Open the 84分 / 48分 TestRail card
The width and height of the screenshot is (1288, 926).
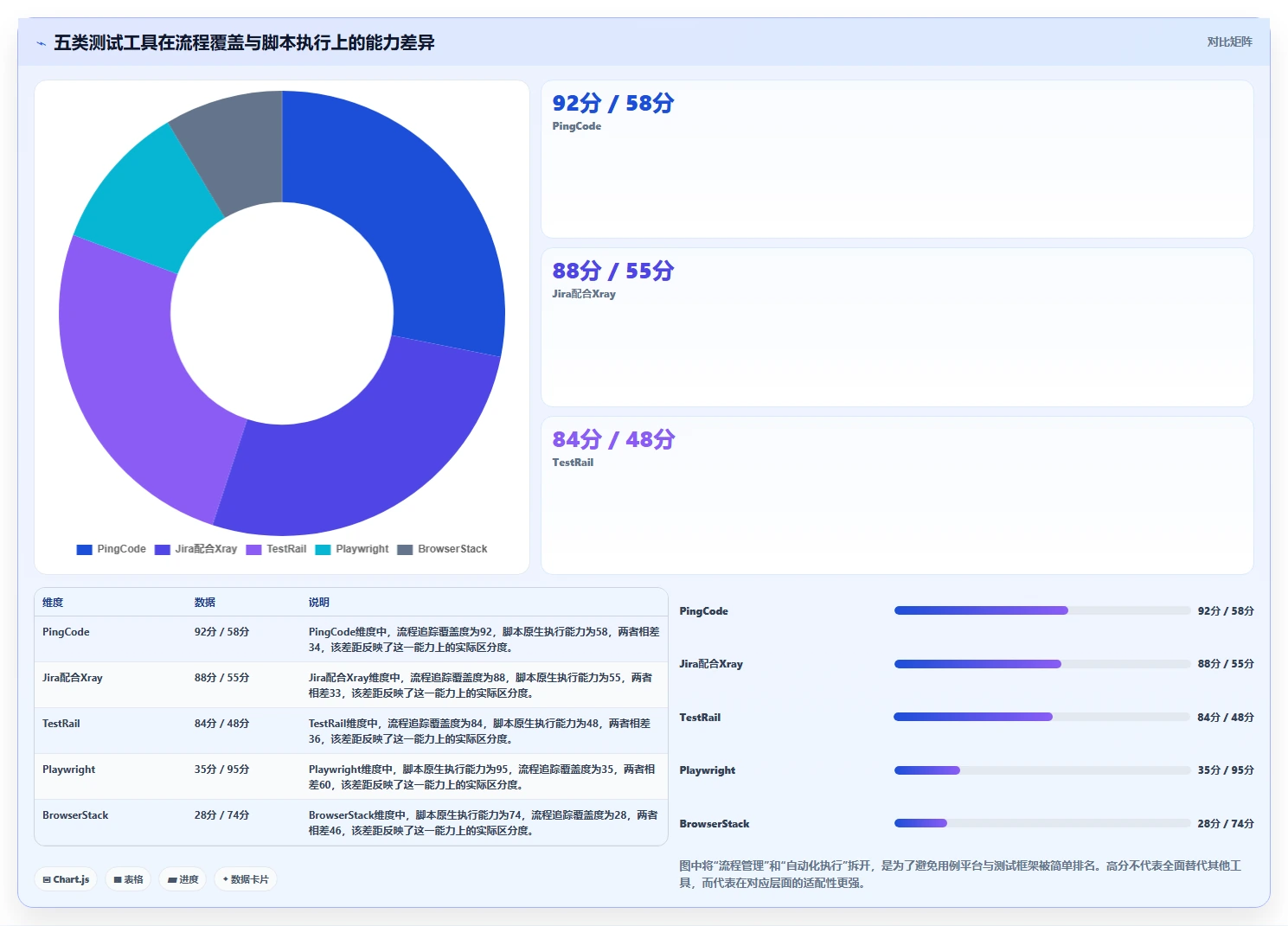pos(897,495)
